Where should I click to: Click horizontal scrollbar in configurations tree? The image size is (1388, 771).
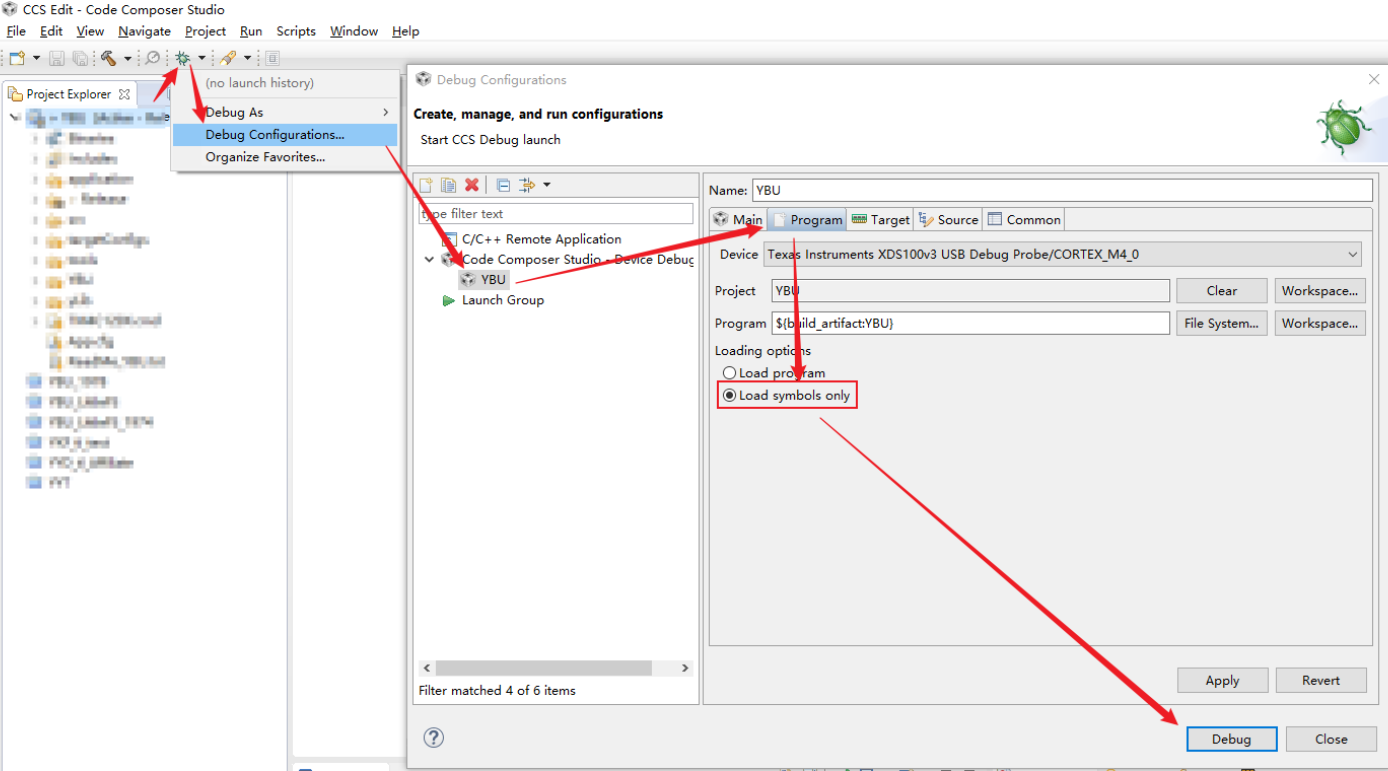tap(544, 667)
